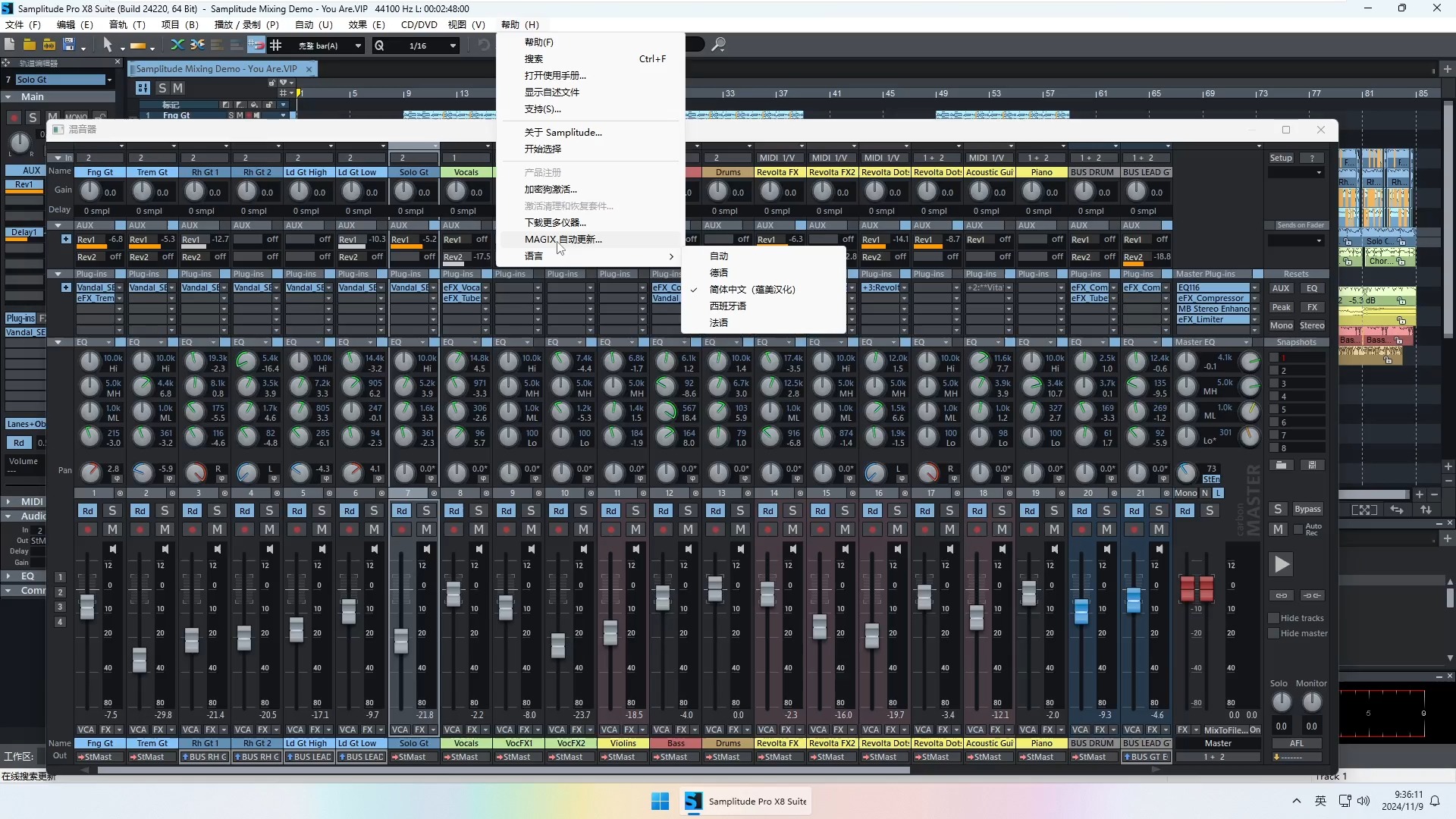Click the Monitor level knob

coord(1312,701)
